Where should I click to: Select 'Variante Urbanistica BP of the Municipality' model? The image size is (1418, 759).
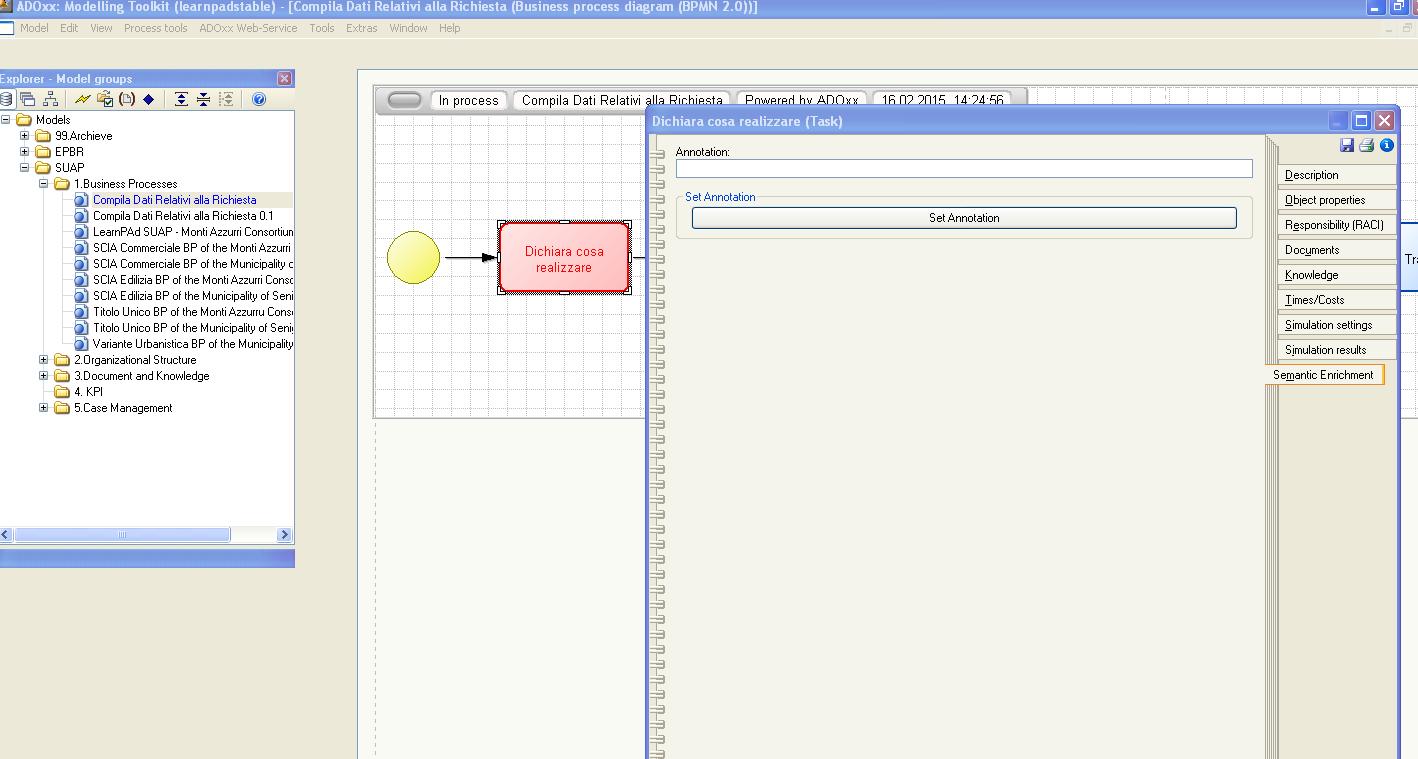click(x=193, y=344)
